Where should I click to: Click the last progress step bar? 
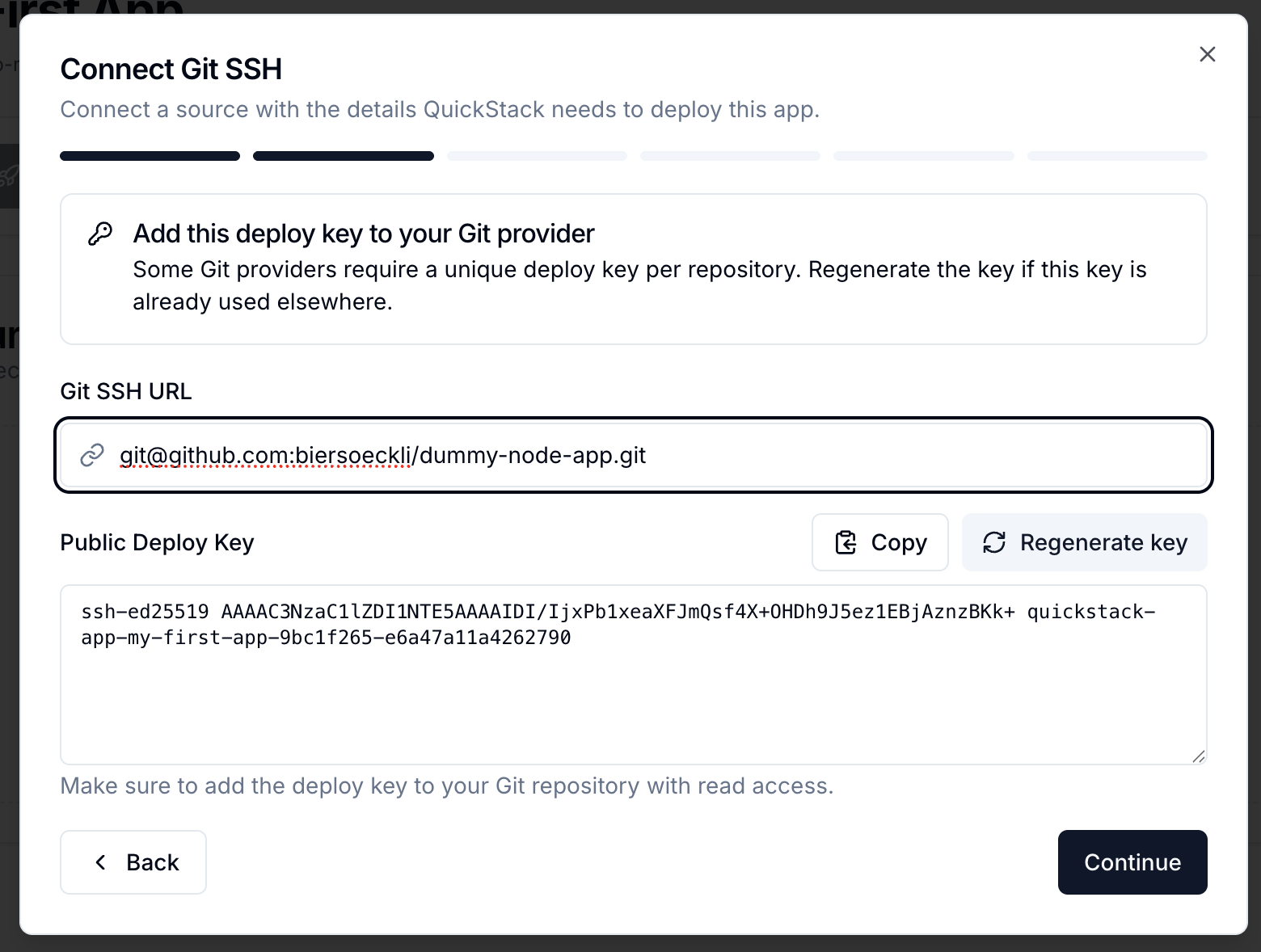coord(1117,156)
